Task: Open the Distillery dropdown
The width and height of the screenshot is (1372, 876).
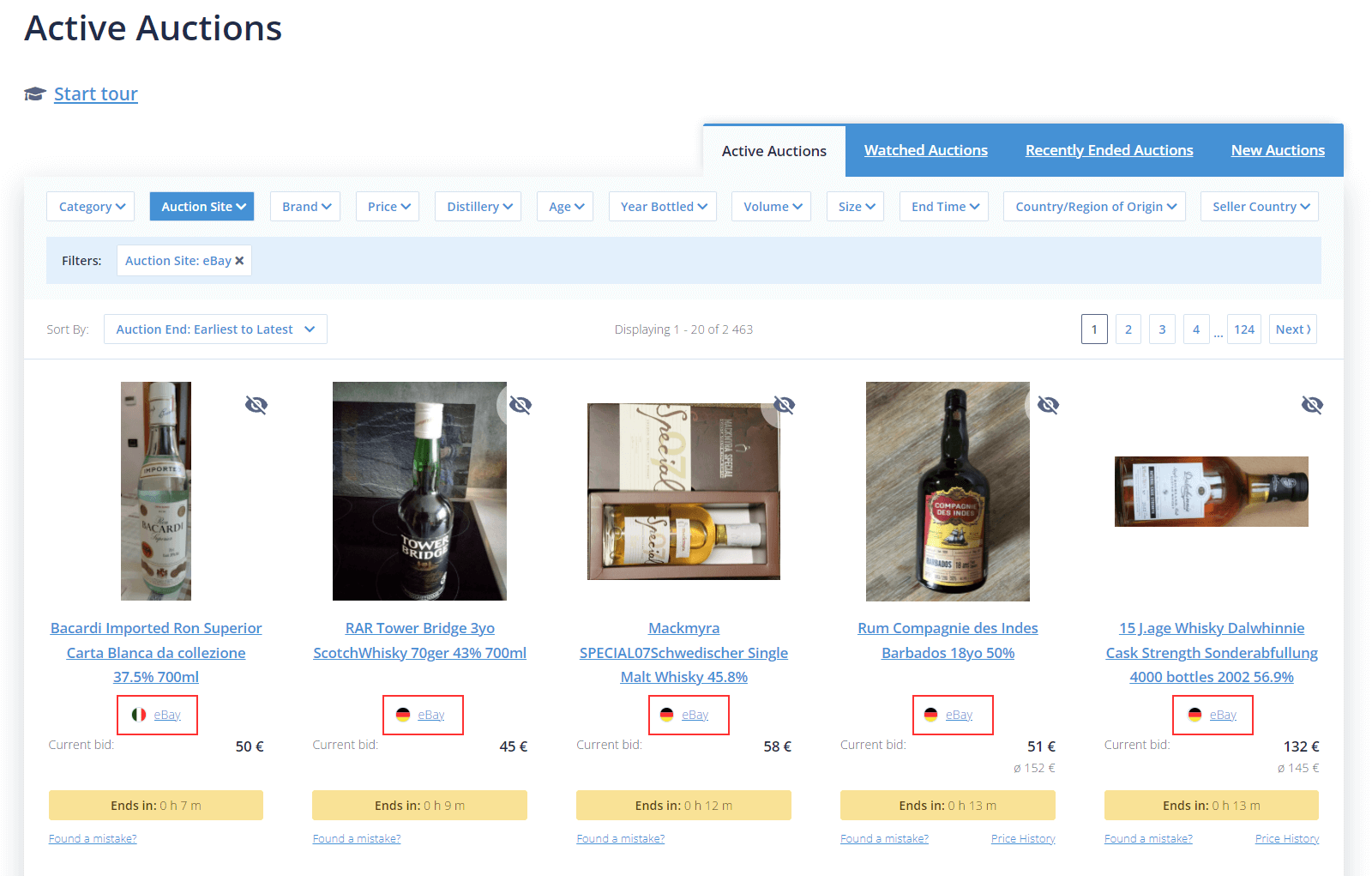Action: click(478, 207)
